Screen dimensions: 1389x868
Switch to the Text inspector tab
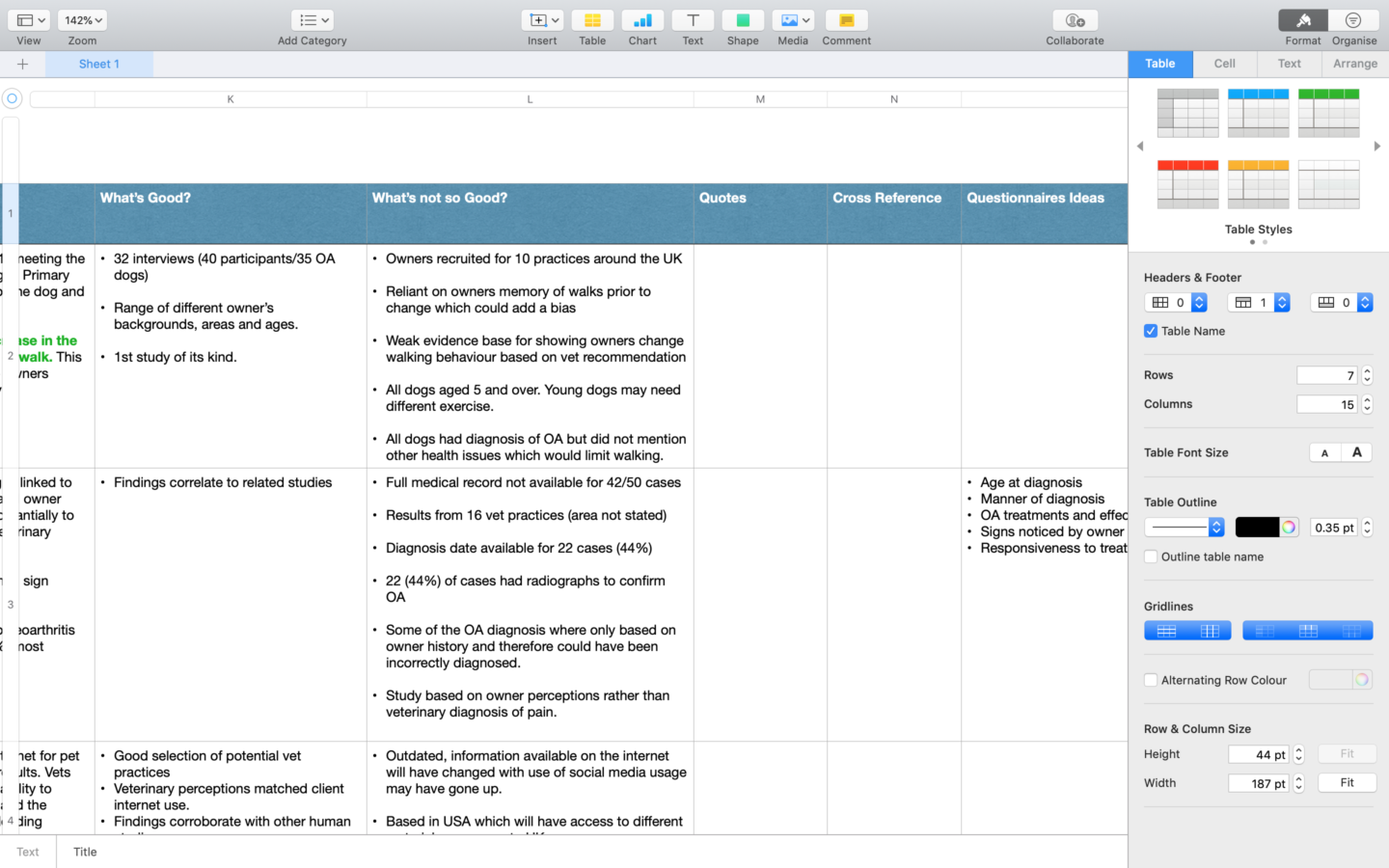[x=1290, y=64]
